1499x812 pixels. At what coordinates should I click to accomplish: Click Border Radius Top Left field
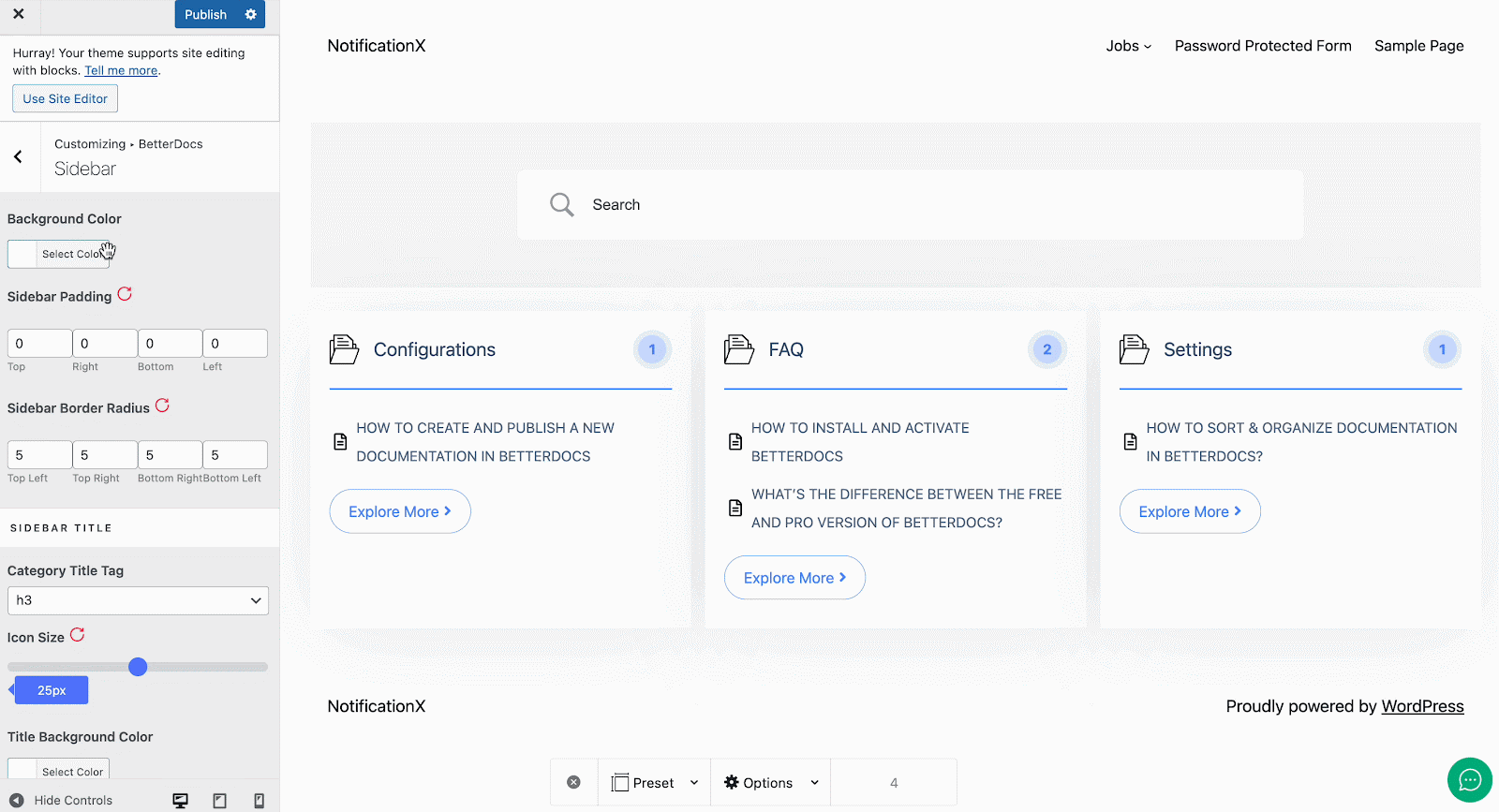(x=39, y=455)
